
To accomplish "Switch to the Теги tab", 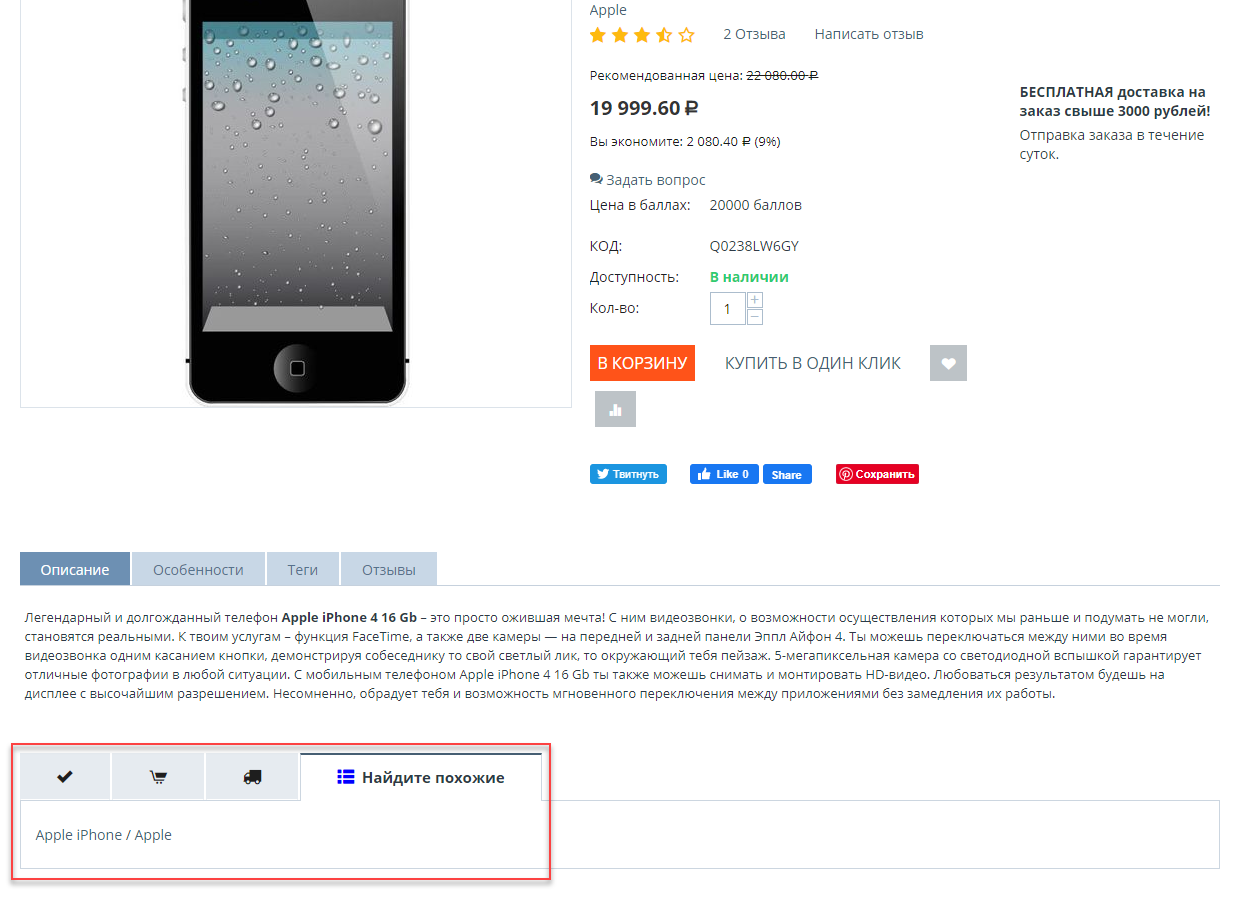I will click(x=303, y=569).
